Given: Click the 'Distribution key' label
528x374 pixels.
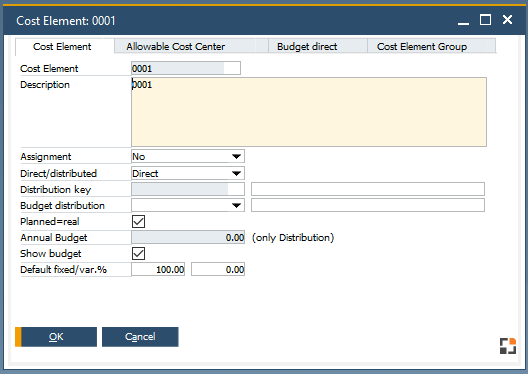Looking at the screenshot, I should tap(56, 190).
